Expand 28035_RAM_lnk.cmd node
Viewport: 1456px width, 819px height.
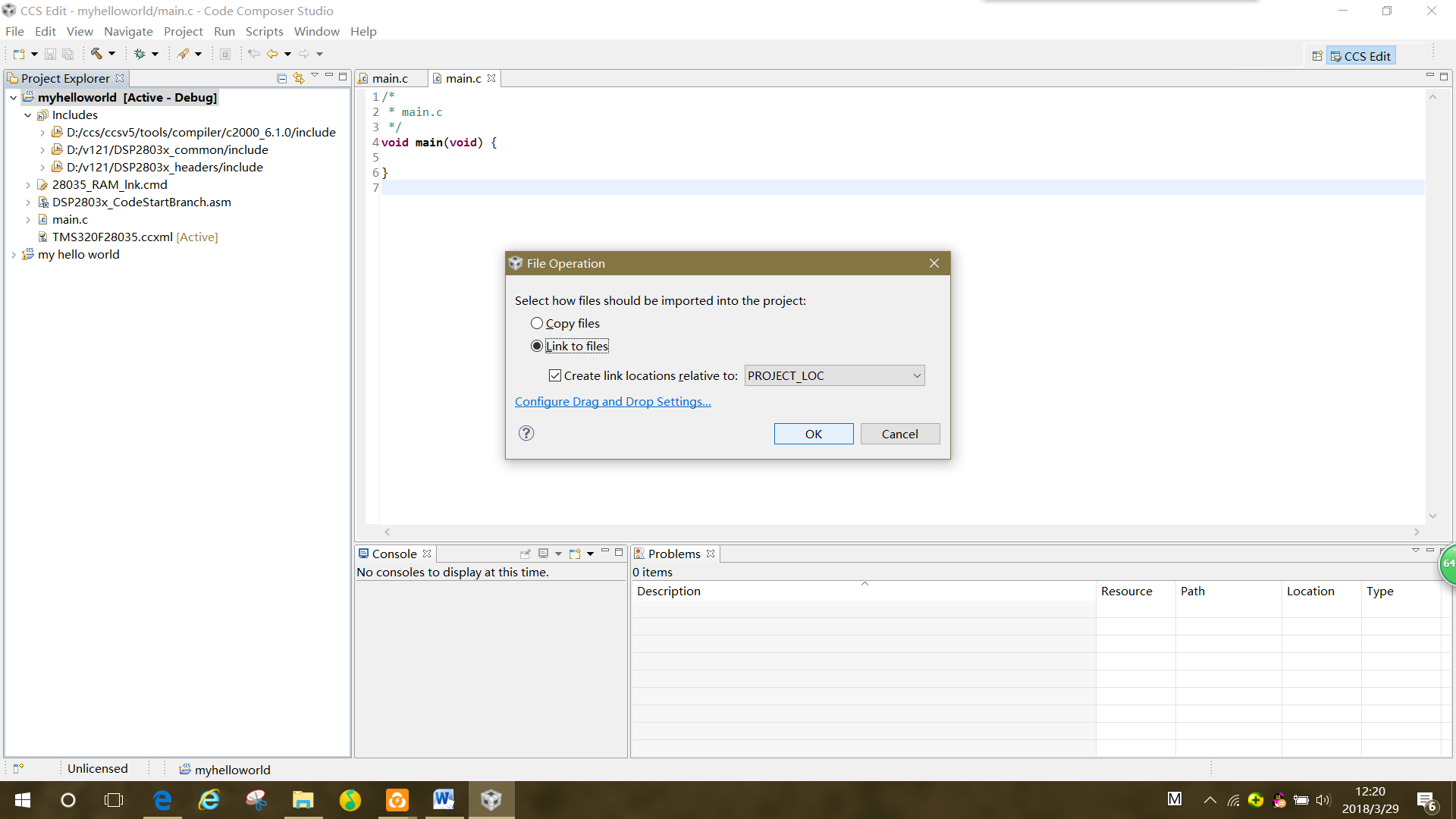(x=28, y=185)
